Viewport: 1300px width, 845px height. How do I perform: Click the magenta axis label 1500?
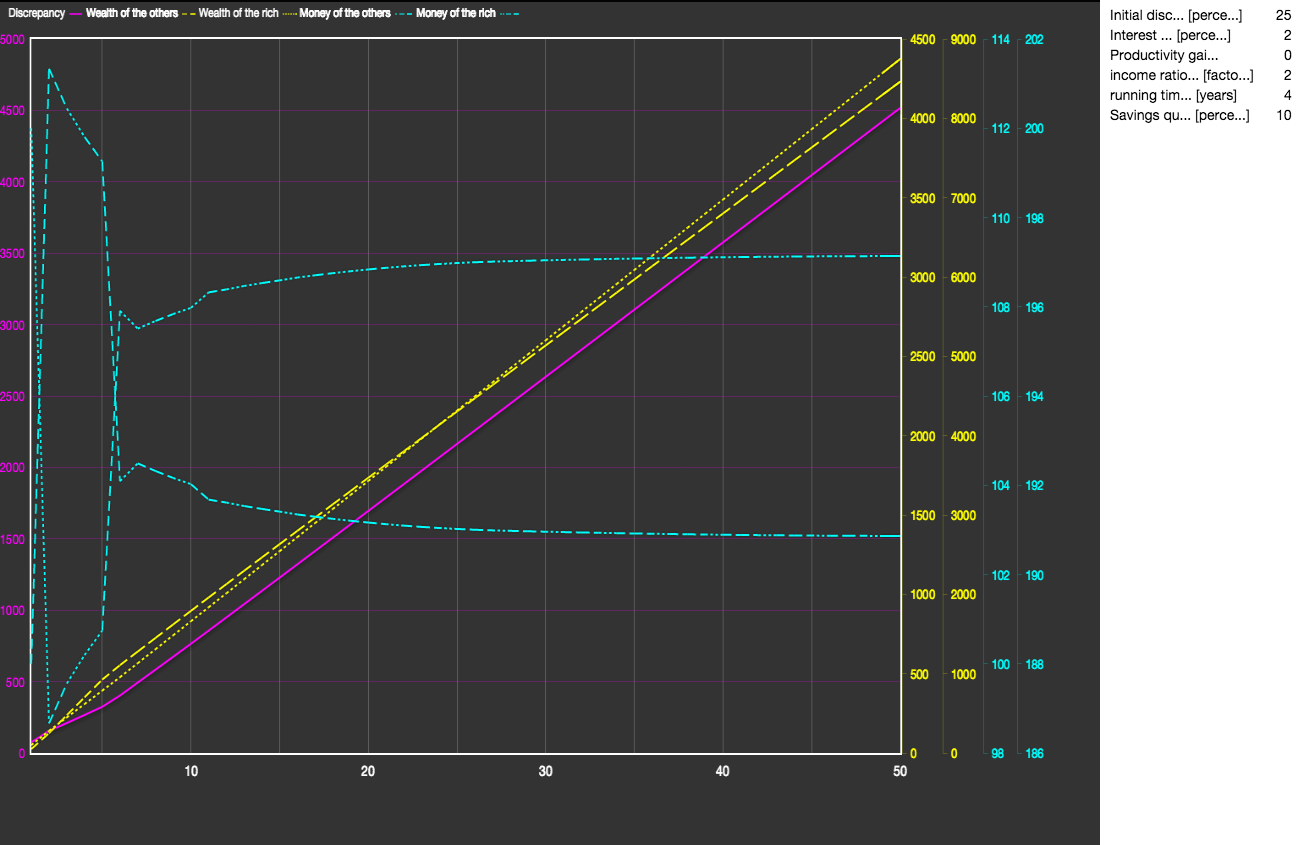pyautogui.click(x=13, y=539)
